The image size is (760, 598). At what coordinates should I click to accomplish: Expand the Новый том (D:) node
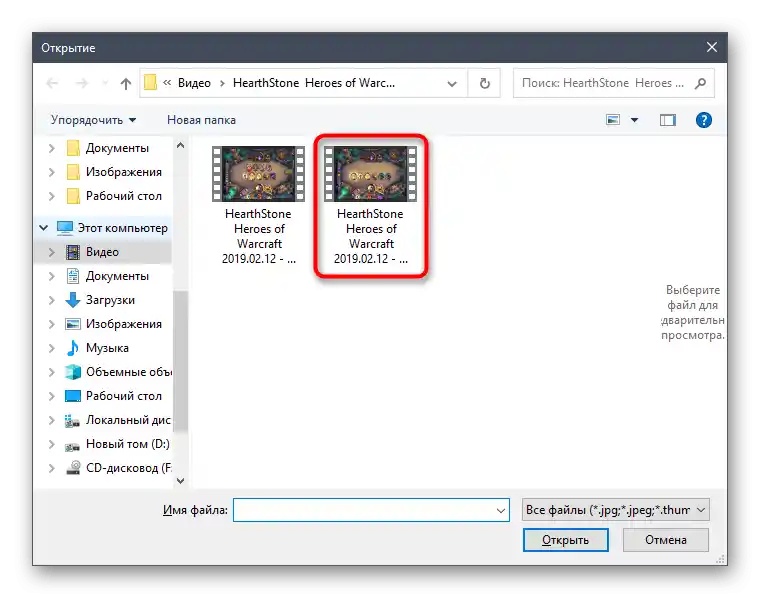tap(51, 444)
